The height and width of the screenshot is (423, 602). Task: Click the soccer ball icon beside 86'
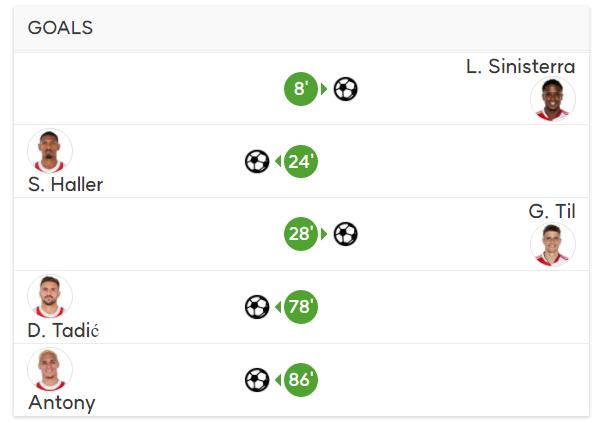257,380
